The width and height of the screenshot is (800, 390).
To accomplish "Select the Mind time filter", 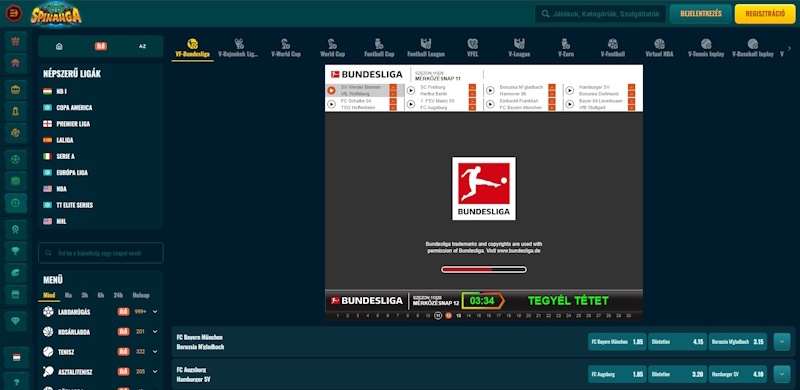I will [49, 295].
